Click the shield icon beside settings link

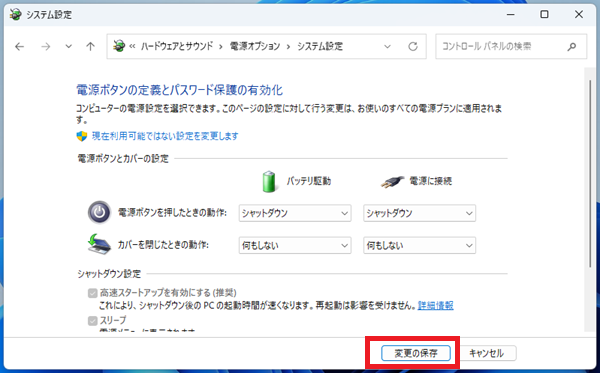82,136
